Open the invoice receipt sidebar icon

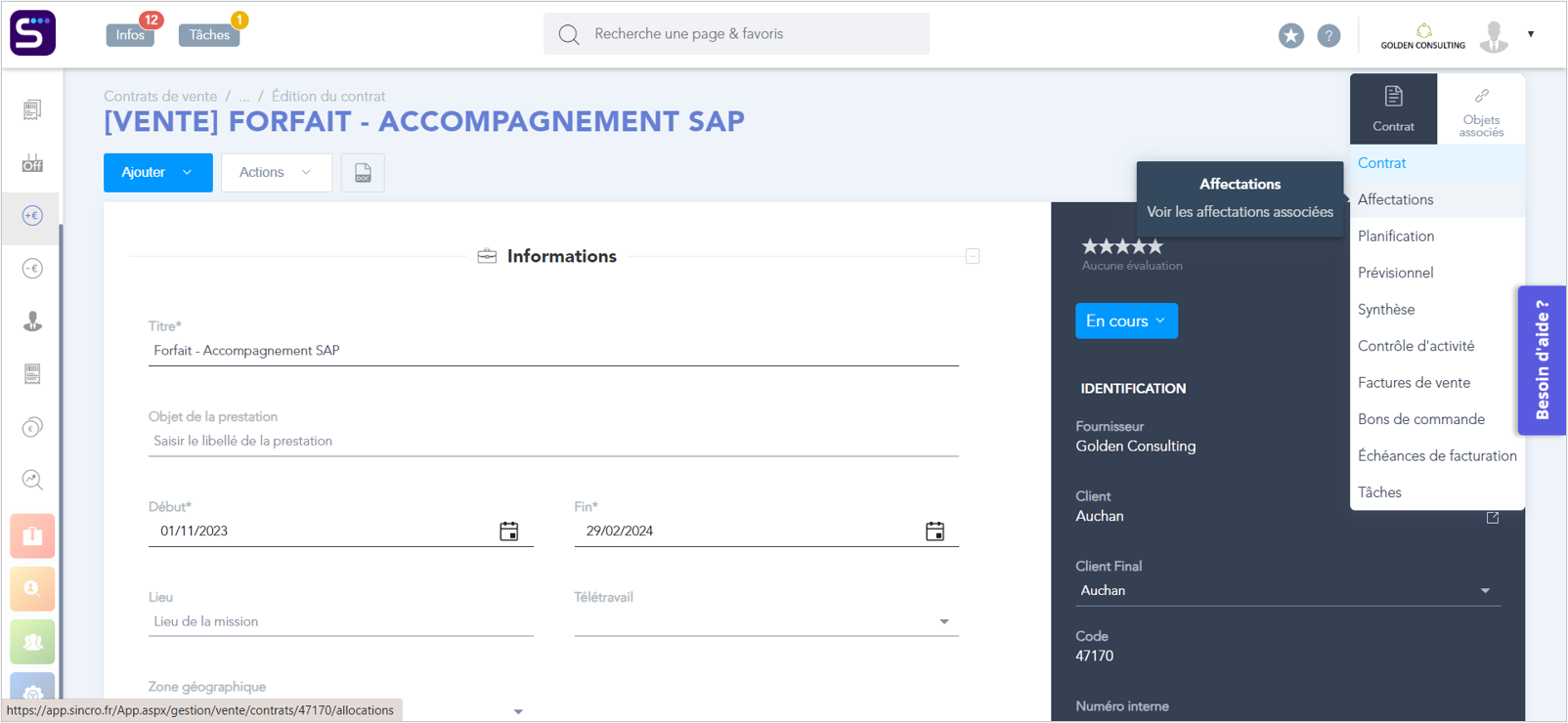point(32,373)
